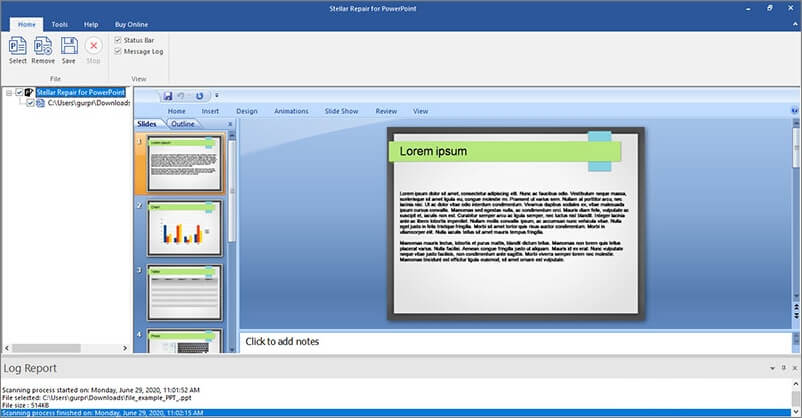Click the Log Report scroll down arrow
The image size is (802, 418).
[x=796, y=412]
